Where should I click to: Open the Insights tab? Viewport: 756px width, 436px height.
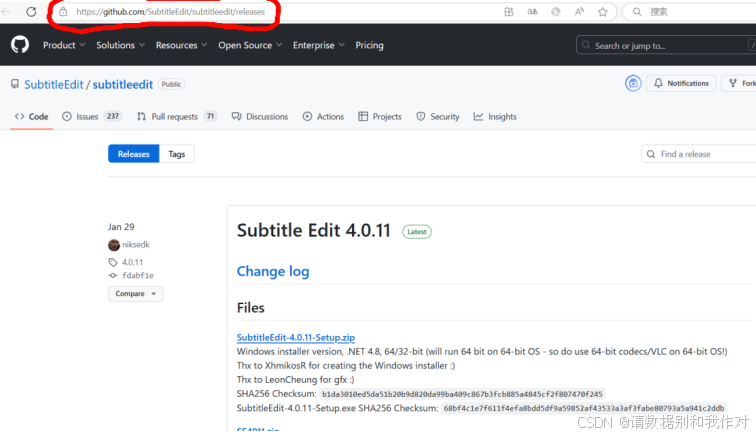[495, 116]
